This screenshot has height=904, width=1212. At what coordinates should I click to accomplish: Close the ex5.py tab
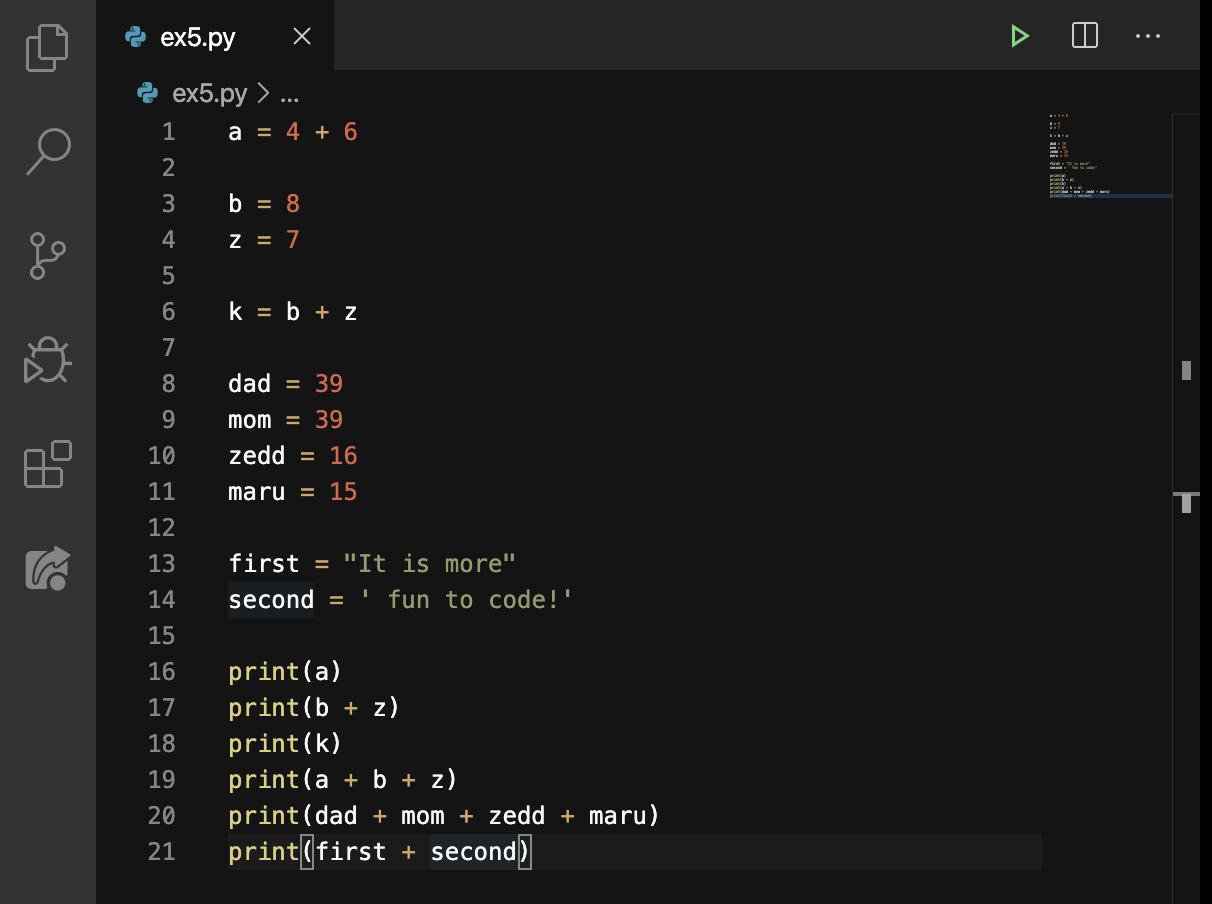[x=302, y=36]
